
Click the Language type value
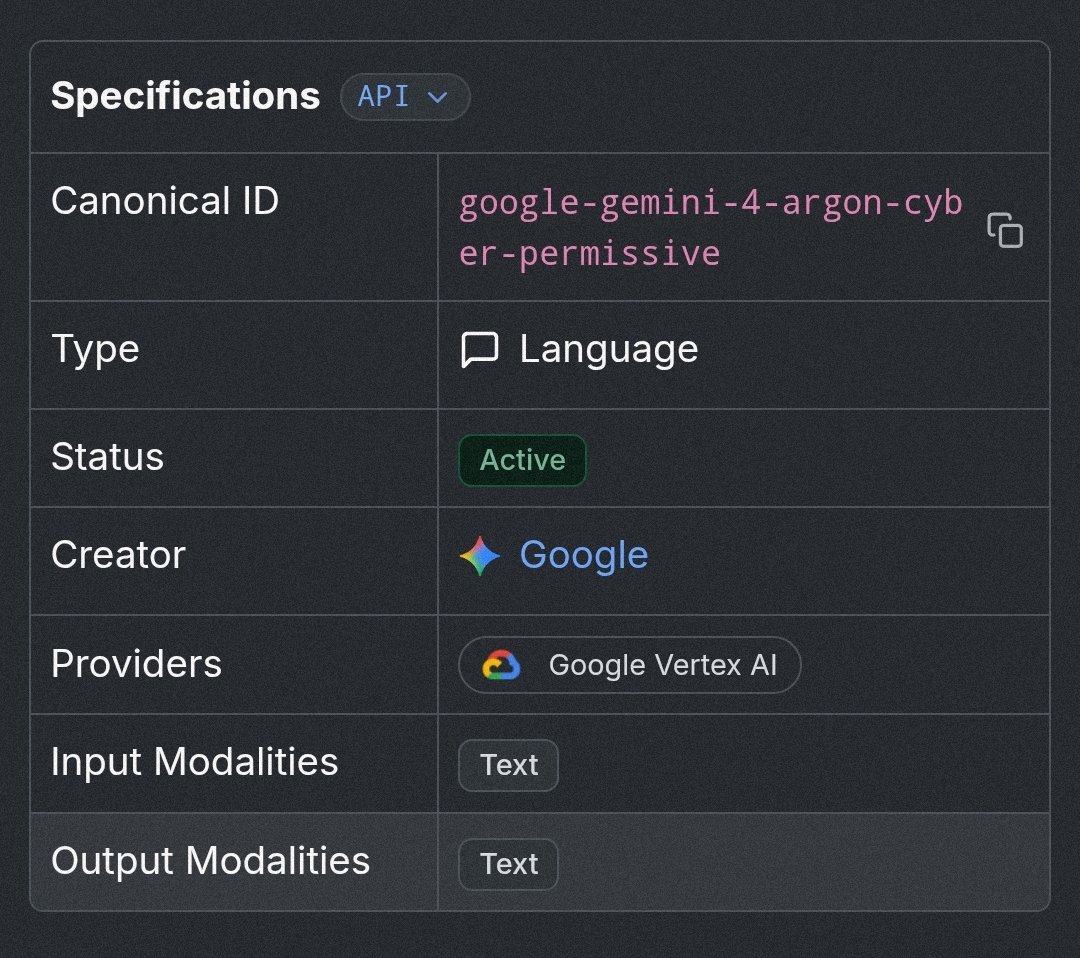tap(609, 350)
